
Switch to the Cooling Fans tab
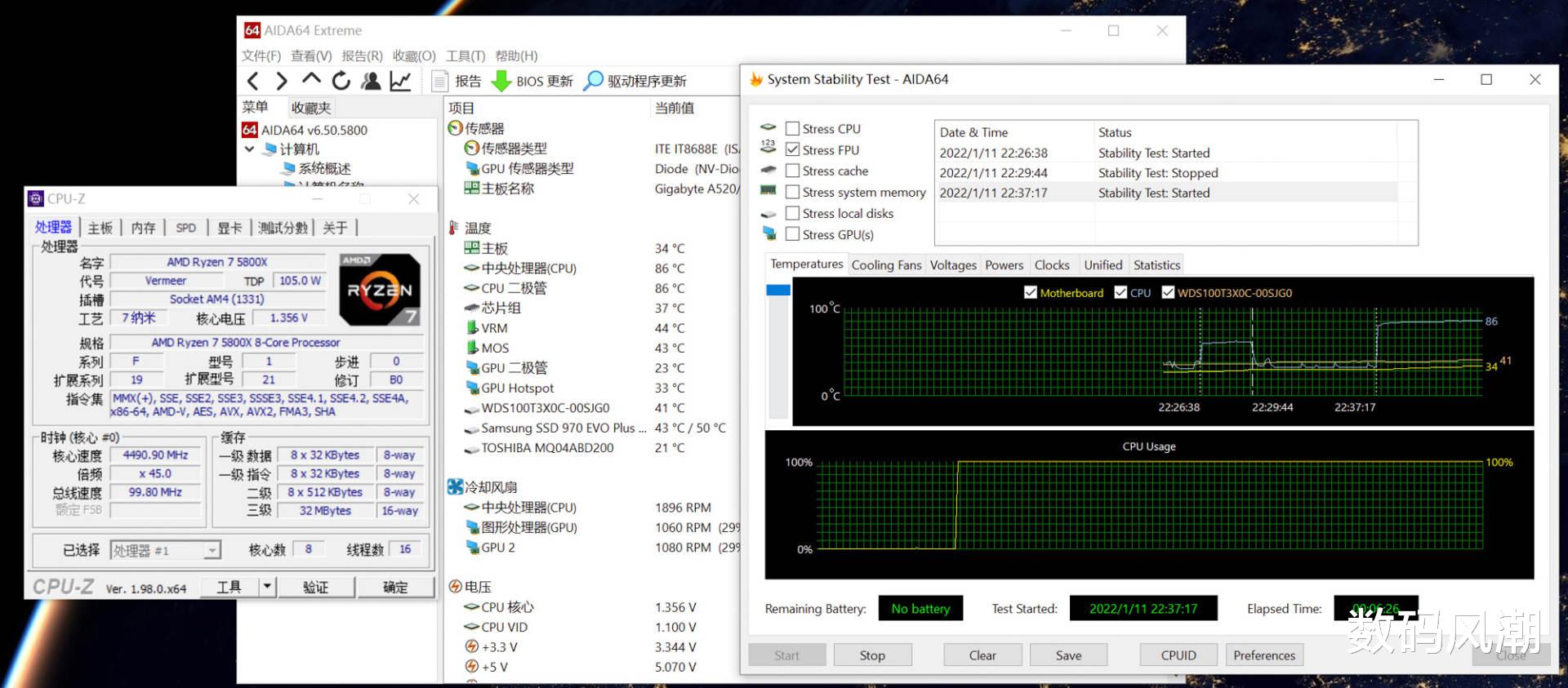pos(886,265)
